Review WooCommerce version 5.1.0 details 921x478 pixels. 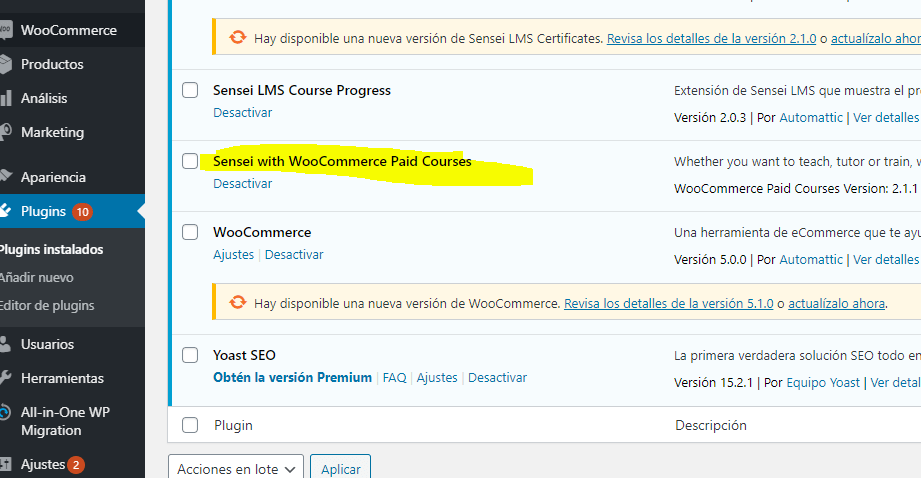tap(668, 304)
